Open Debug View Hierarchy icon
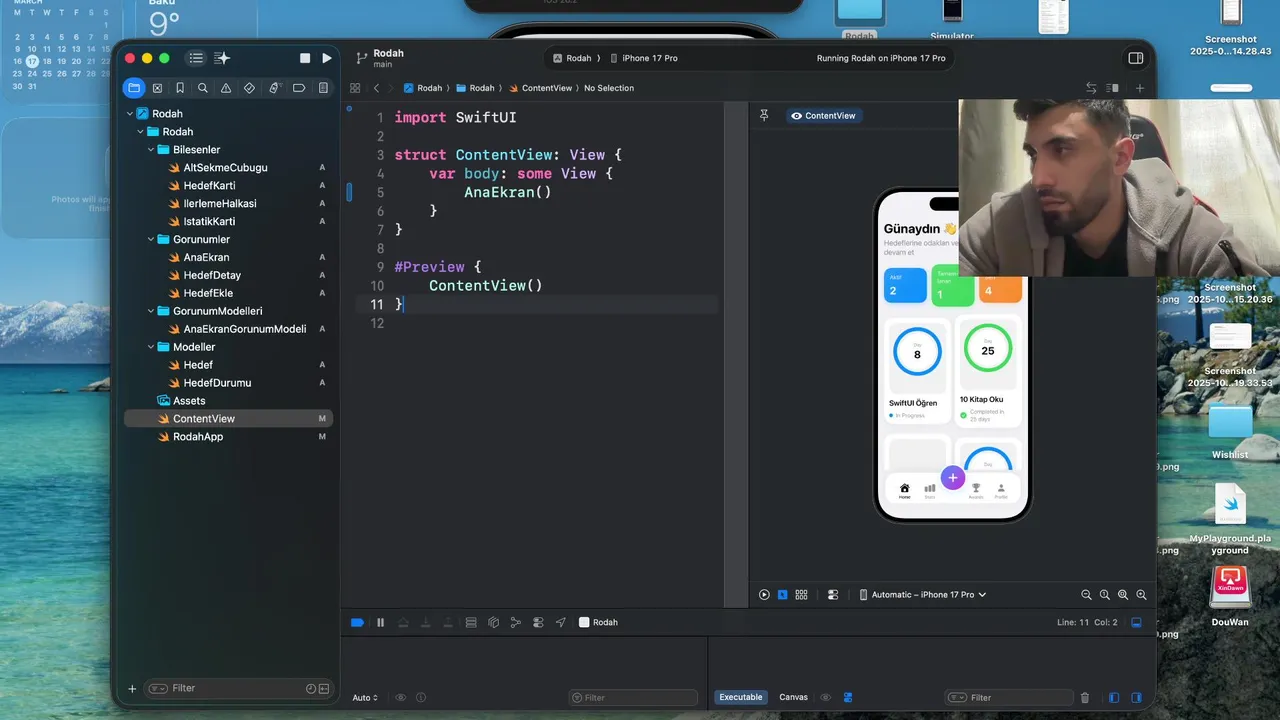1280x720 pixels. coord(493,622)
